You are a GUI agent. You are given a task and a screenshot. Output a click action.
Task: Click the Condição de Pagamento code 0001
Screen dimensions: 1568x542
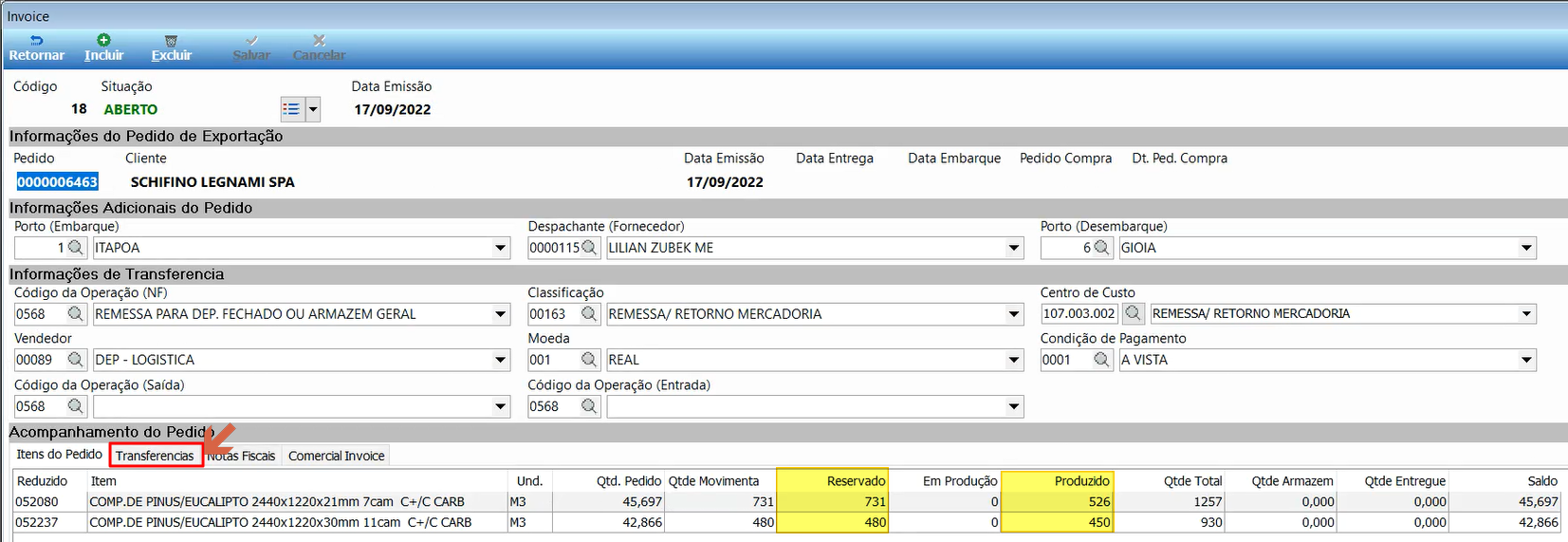pos(1065,360)
